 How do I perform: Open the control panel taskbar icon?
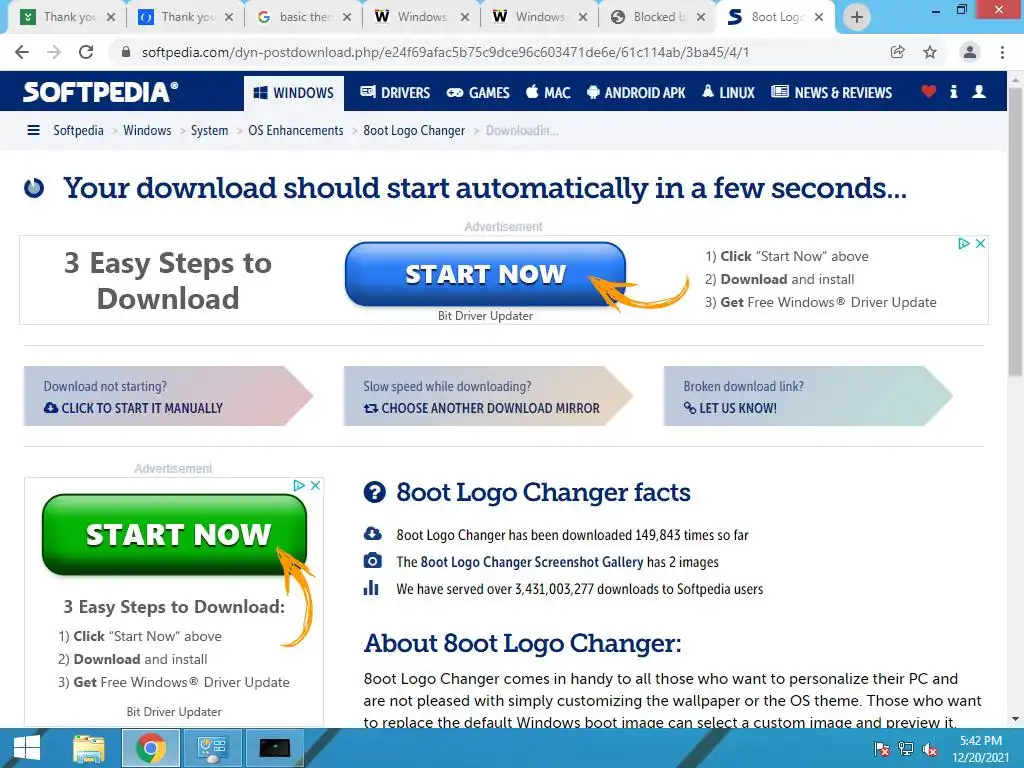pos(212,748)
